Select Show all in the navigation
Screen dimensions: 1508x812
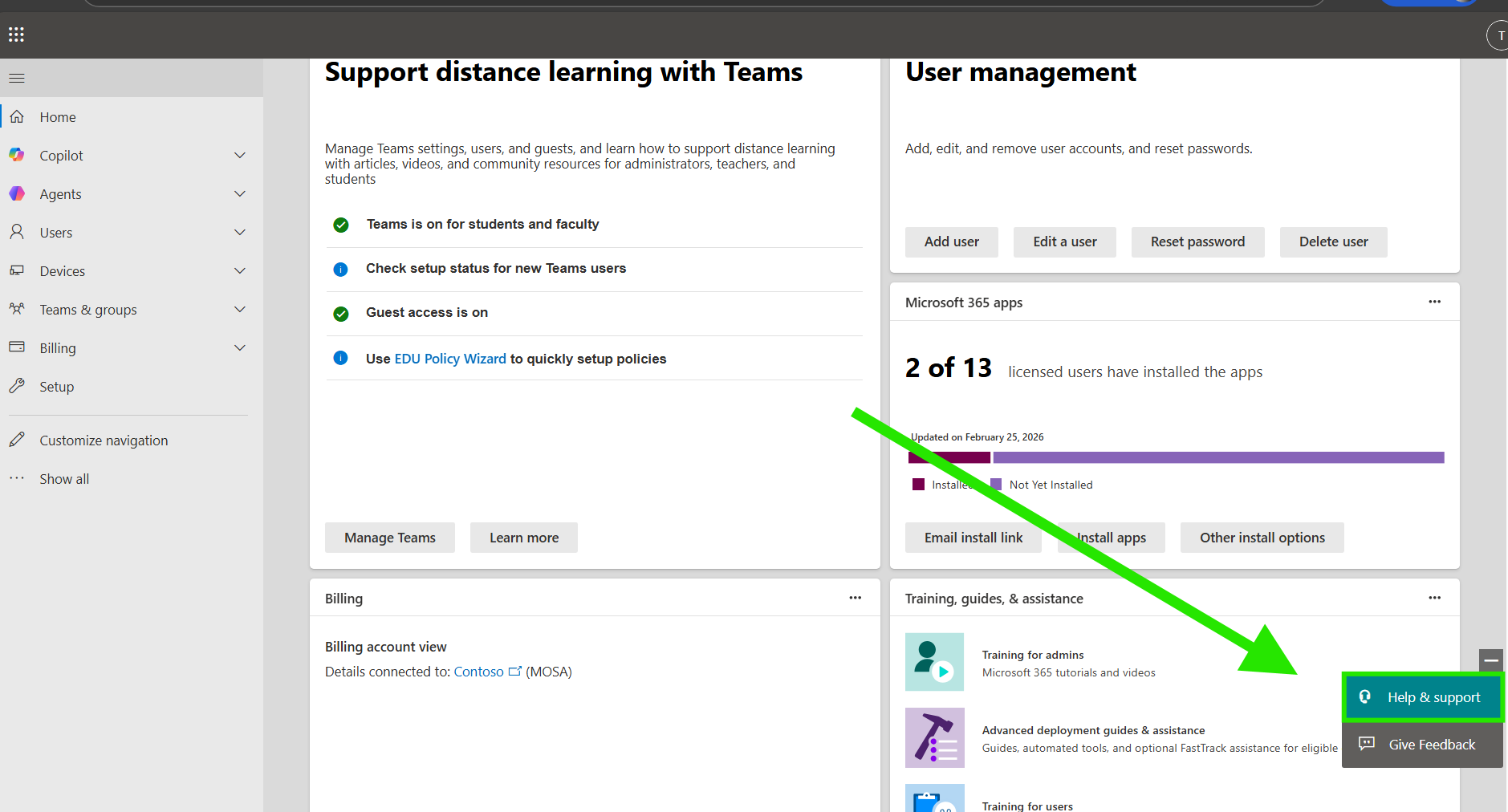tap(64, 479)
